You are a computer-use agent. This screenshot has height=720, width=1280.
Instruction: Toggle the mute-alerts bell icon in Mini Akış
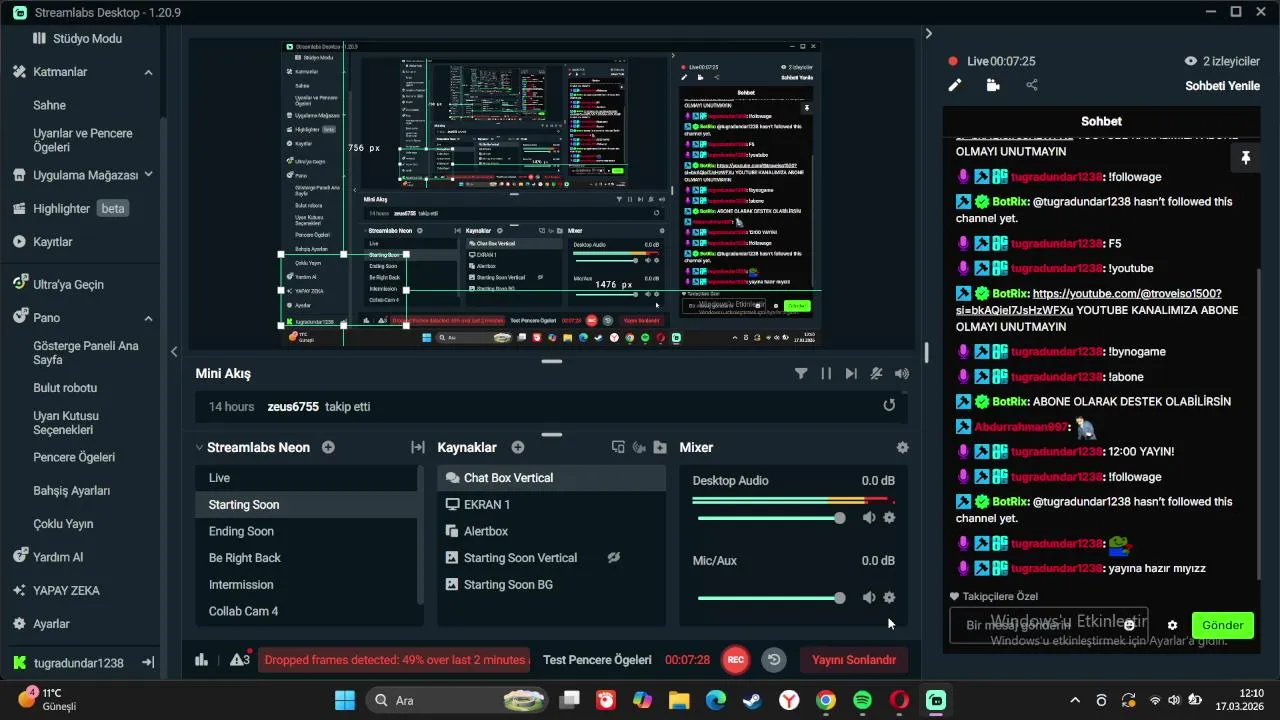click(876, 374)
